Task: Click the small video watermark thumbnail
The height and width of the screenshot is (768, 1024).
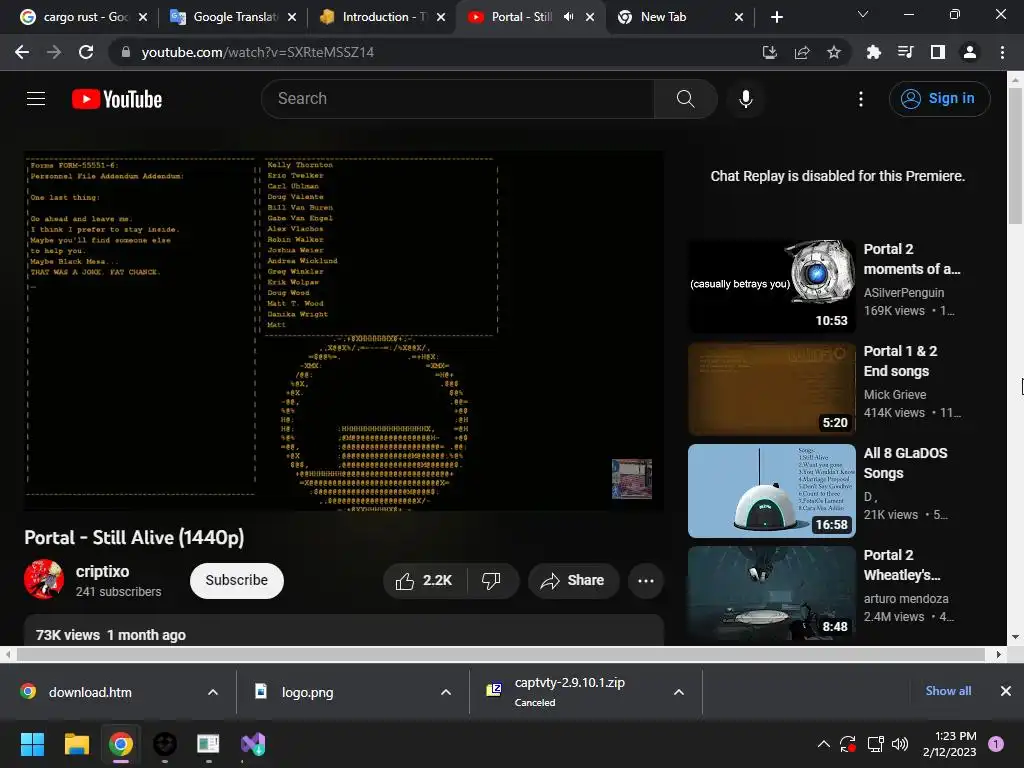Action: tap(632, 479)
